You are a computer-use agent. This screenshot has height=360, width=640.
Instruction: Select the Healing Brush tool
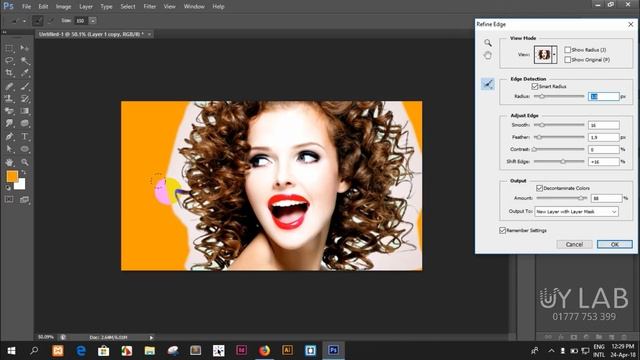click(x=9, y=86)
